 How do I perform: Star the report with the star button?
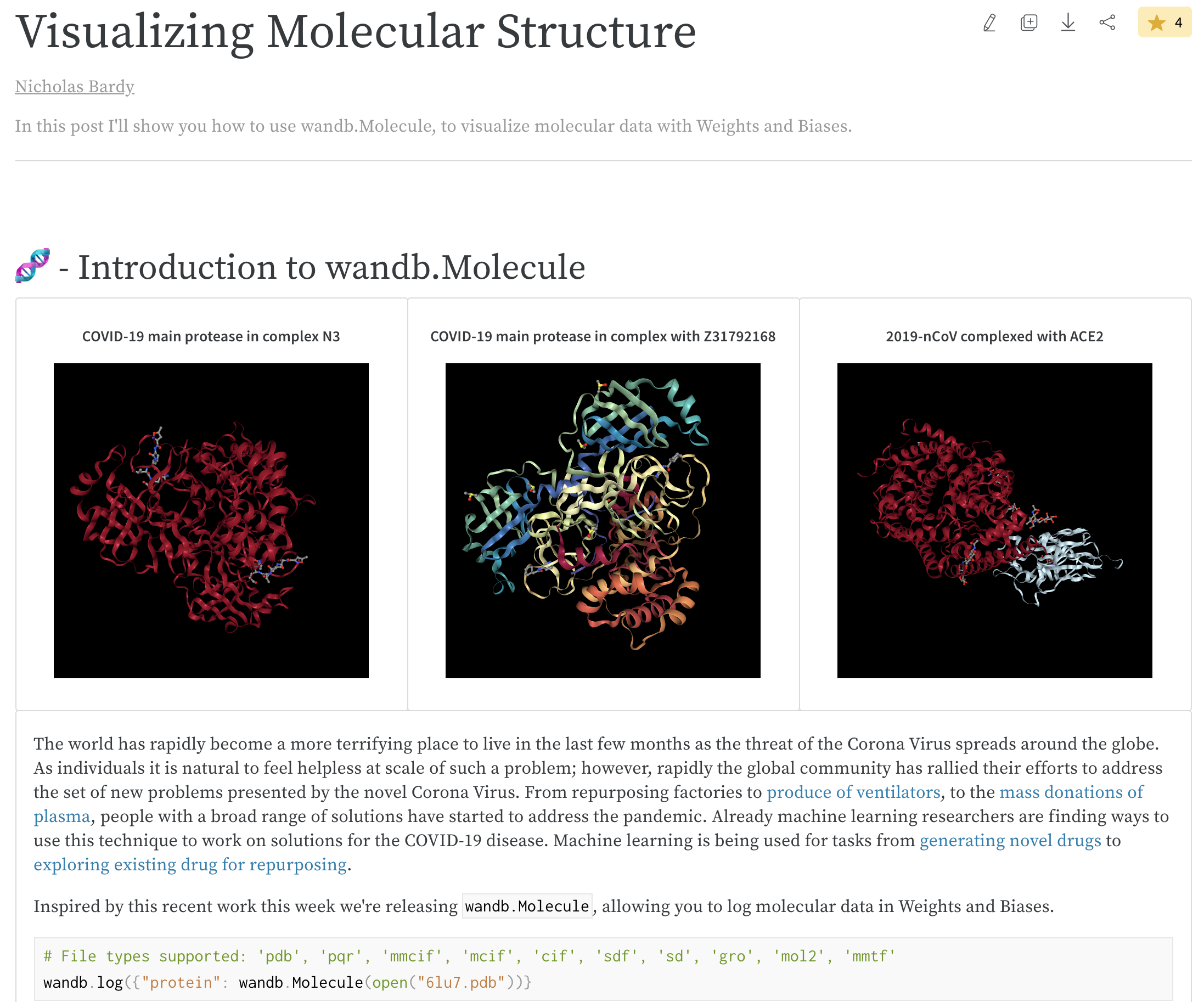click(1164, 23)
